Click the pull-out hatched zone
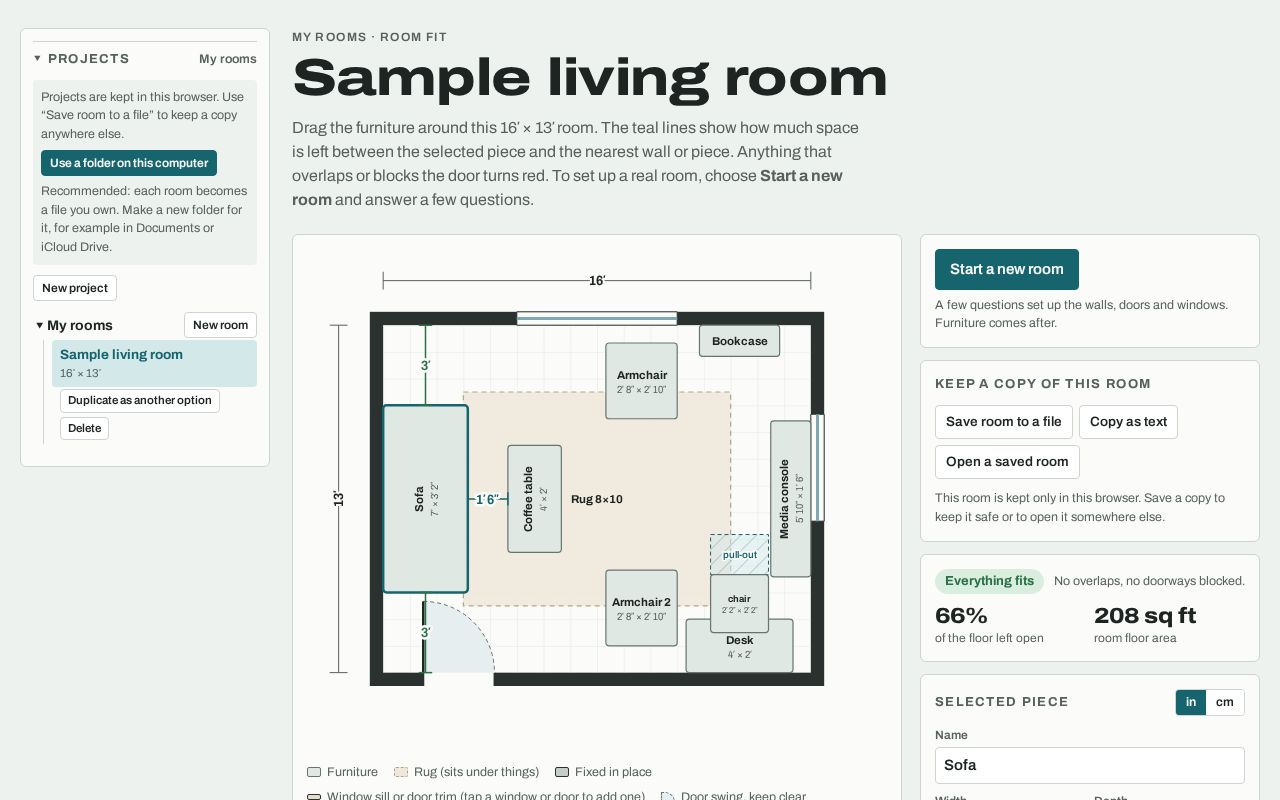The width and height of the screenshot is (1280, 800). pos(739,554)
